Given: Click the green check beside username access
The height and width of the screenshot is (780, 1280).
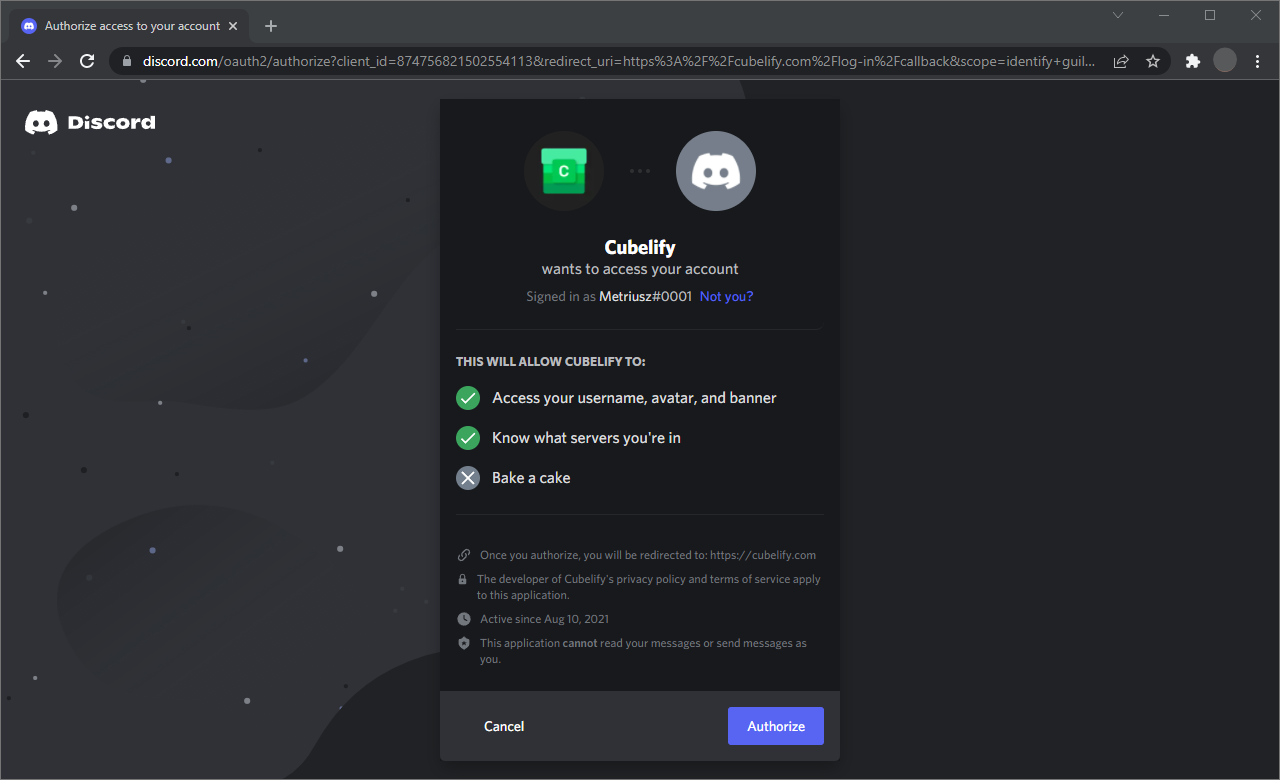Looking at the screenshot, I should coord(468,398).
